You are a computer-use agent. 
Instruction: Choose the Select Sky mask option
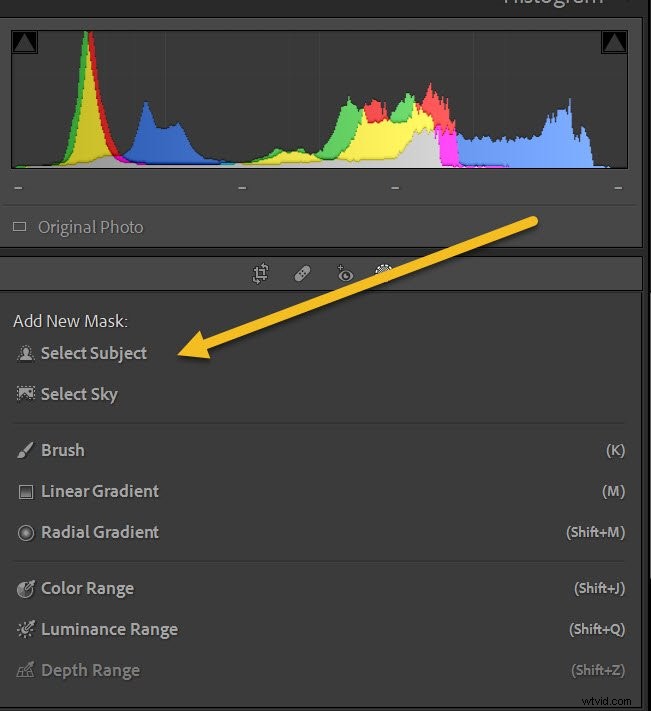click(x=79, y=394)
